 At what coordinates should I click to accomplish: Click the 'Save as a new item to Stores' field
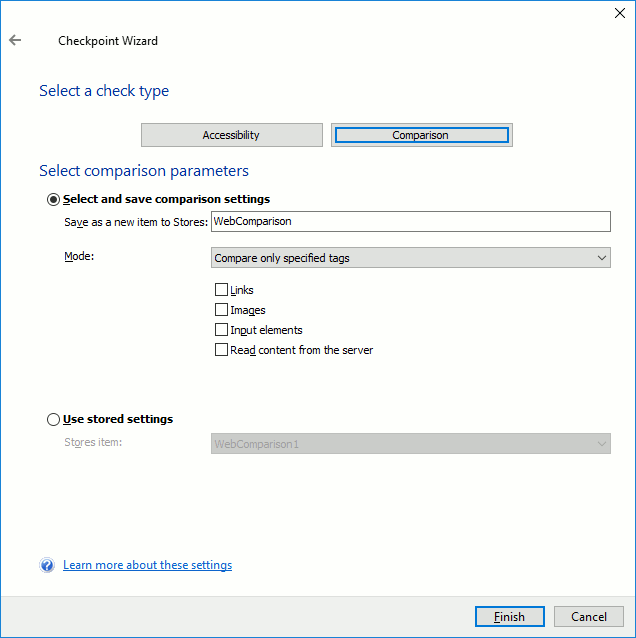point(411,221)
